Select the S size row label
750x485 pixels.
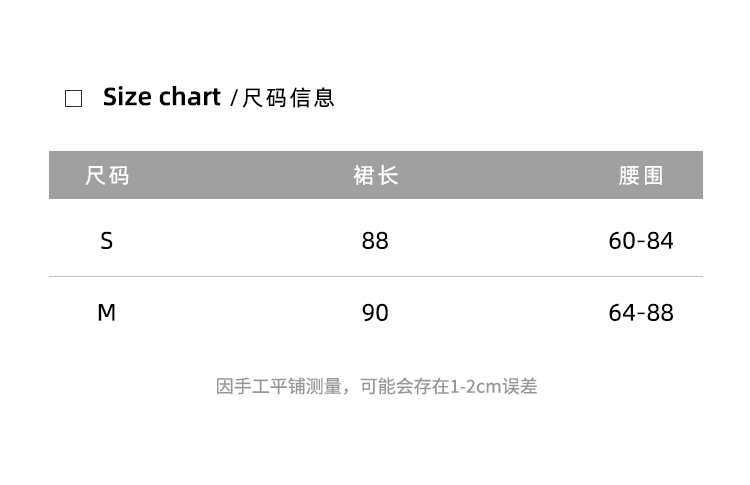[107, 241]
